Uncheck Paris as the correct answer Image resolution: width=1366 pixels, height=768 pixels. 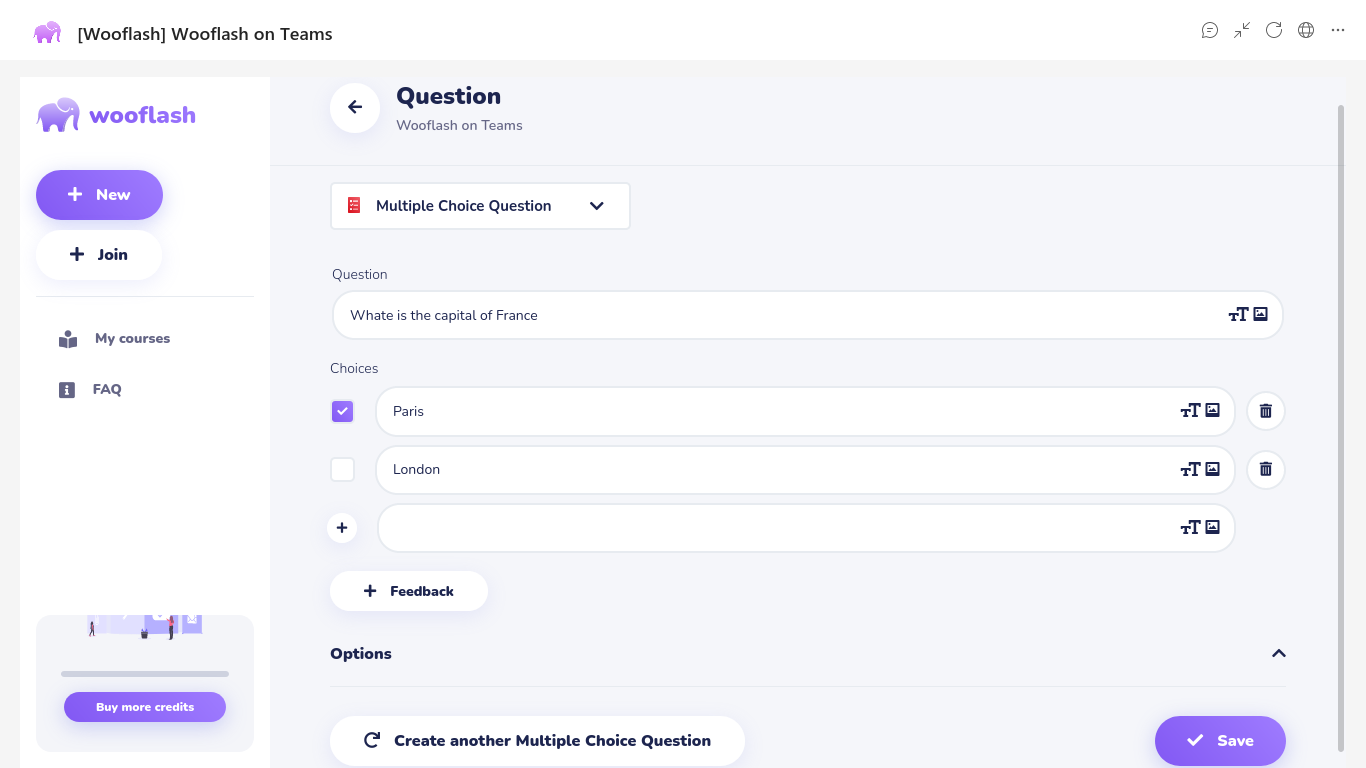342,411
